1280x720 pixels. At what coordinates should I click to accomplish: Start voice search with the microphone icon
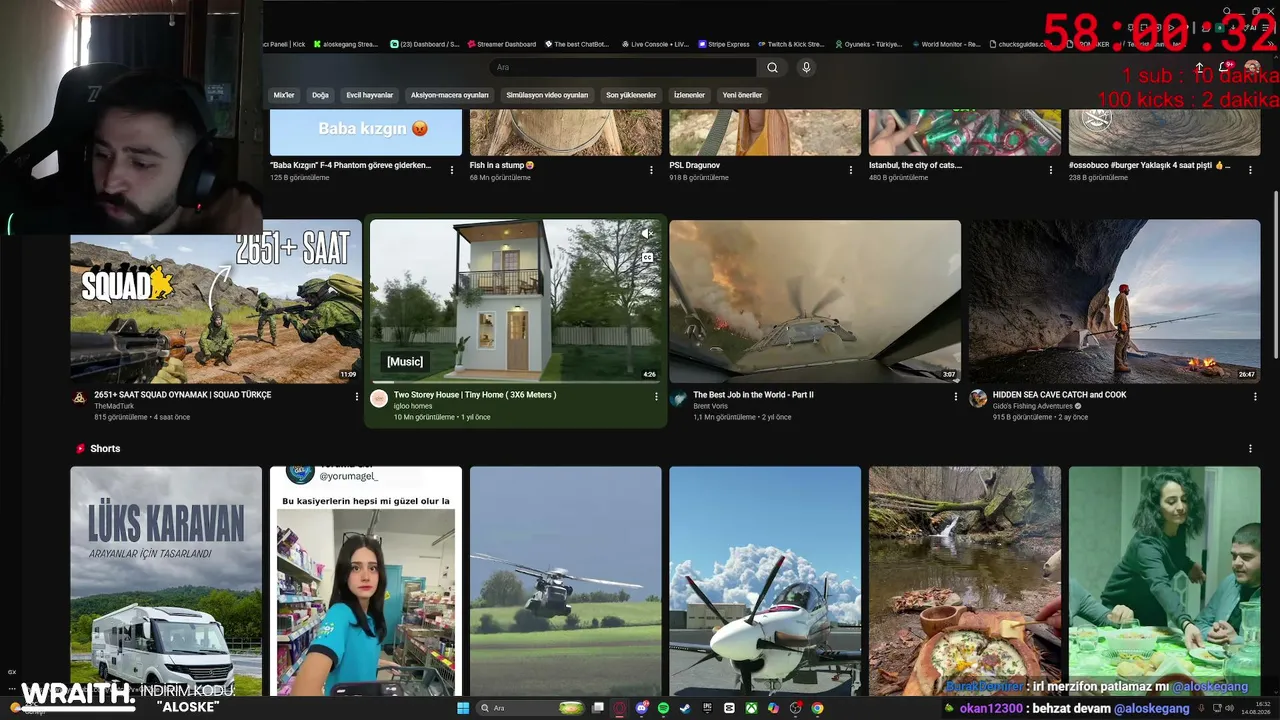(x=806, y=67)
